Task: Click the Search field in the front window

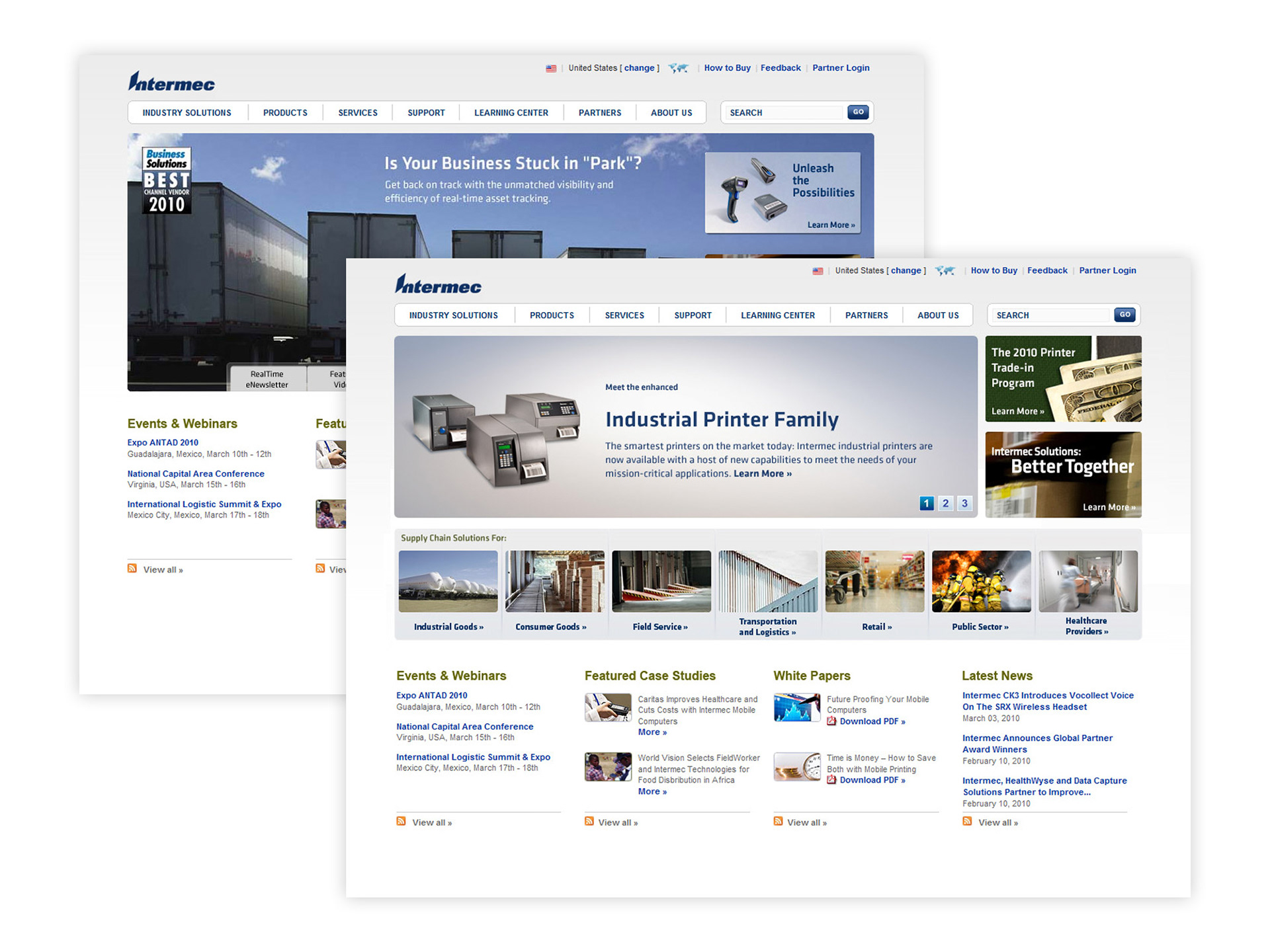Action: coord(1051,315)
